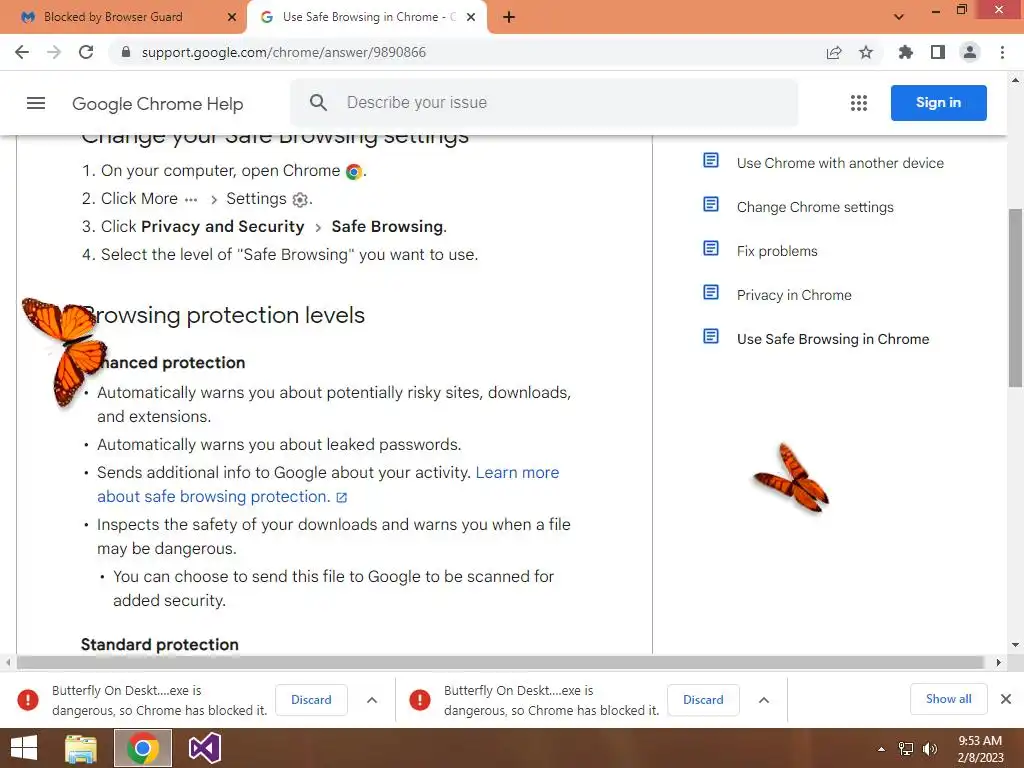Open Use Safe Browsing in Chrome article
The image size is (1024, 768).
pyautogui.click(x=833, y=339)
